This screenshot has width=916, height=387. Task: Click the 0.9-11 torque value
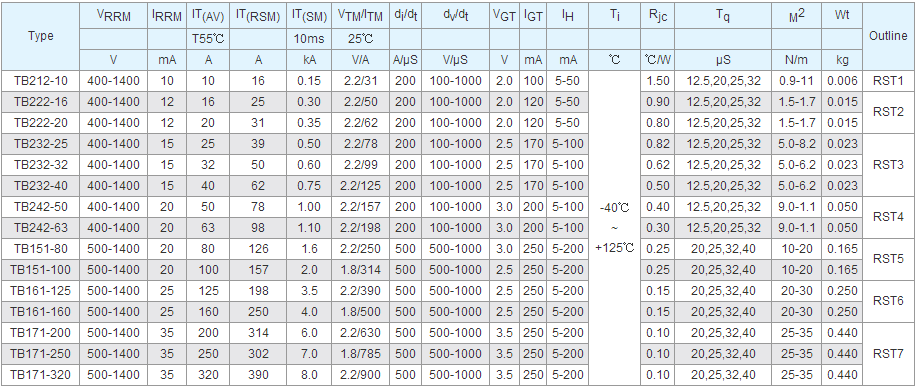[x=796, y=81]
